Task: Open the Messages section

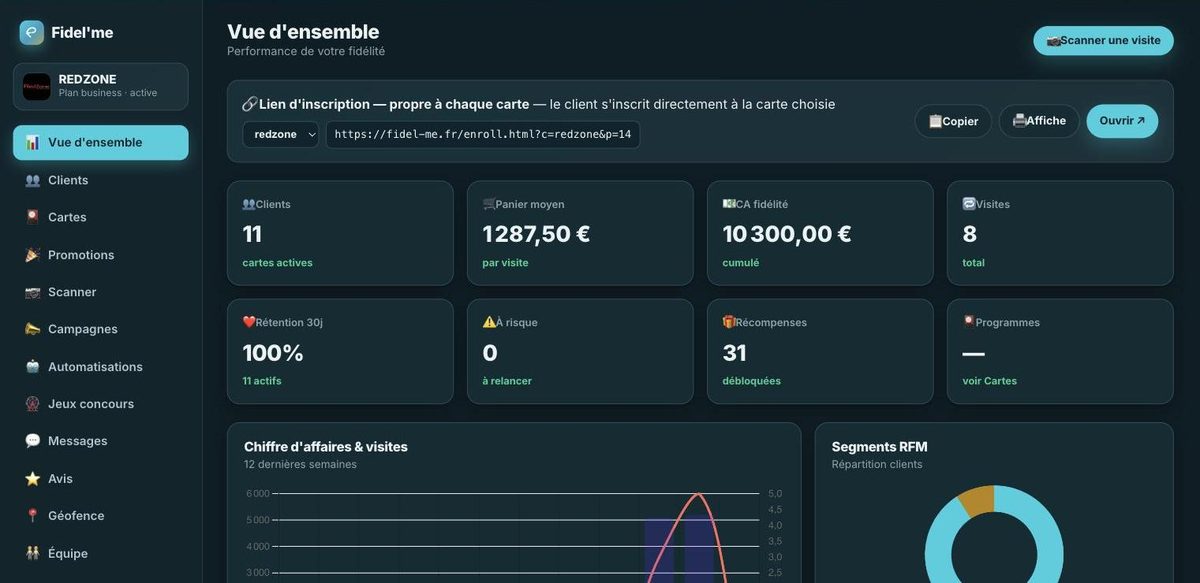Action: (x=101, y=441)
